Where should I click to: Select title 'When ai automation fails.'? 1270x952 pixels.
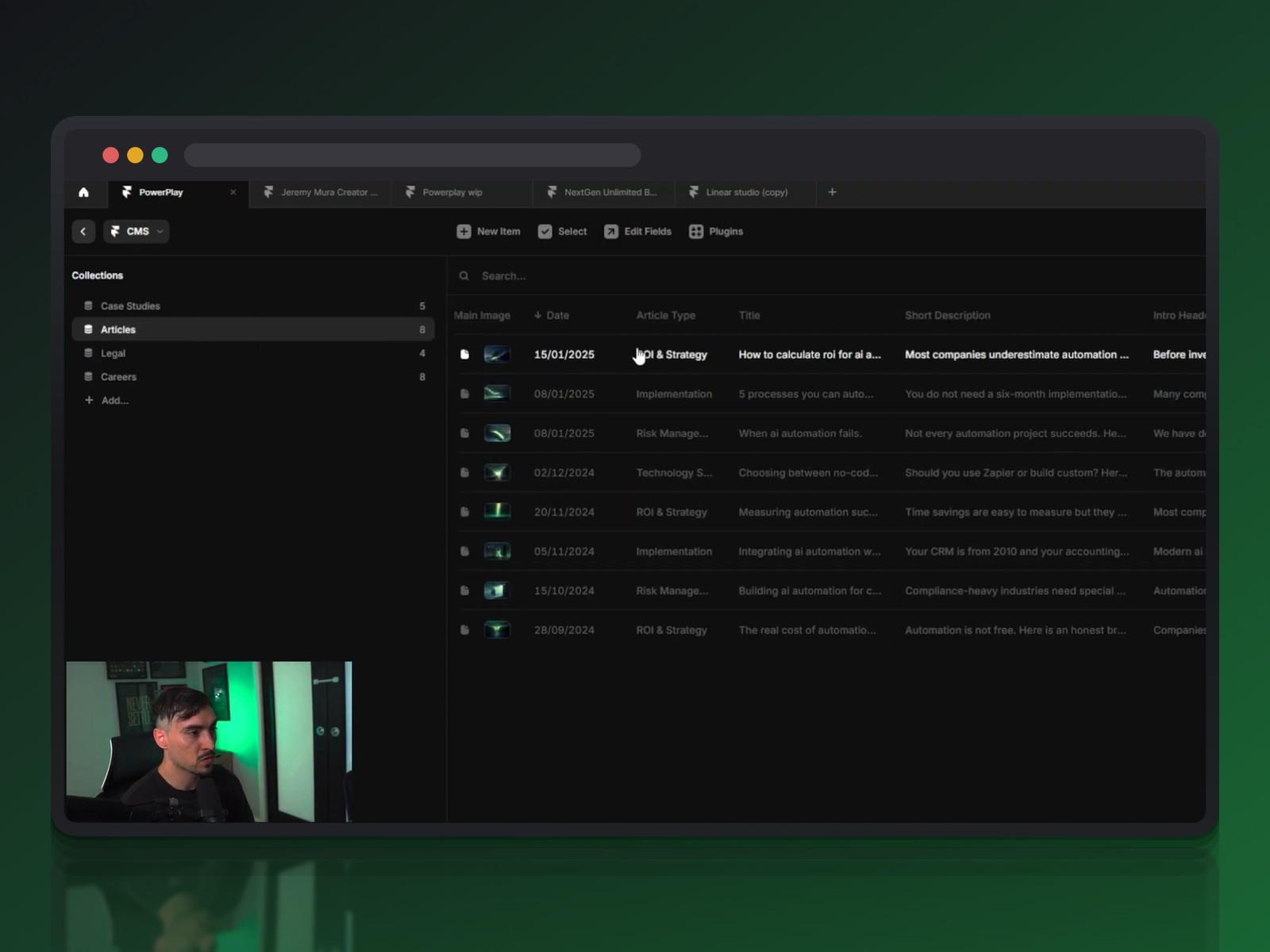coord(800,433)
